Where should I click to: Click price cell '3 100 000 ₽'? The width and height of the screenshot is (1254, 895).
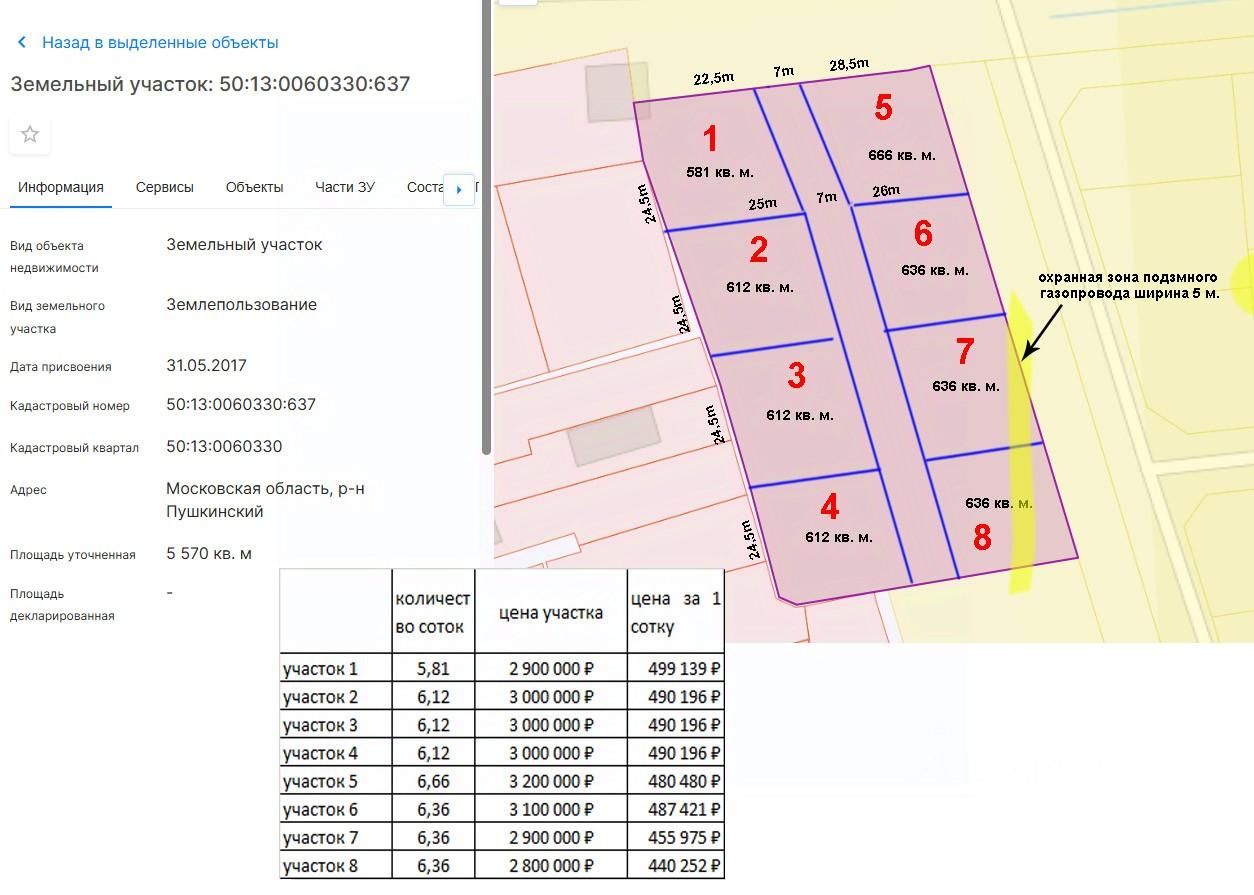pyautogui.click(x=551, y=809)
